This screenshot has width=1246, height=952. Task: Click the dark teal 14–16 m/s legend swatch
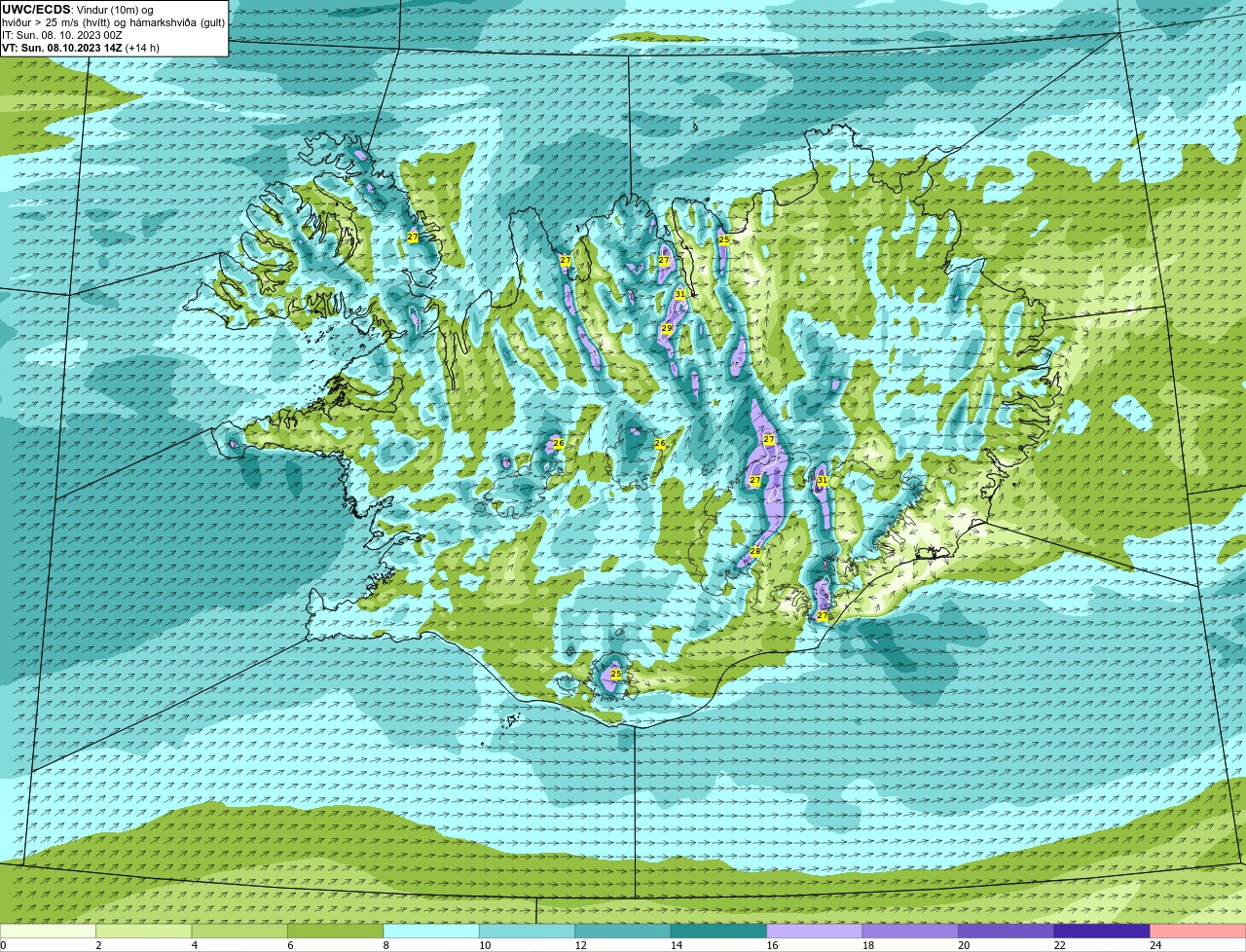pyautogui.click(x=719, y=931)
